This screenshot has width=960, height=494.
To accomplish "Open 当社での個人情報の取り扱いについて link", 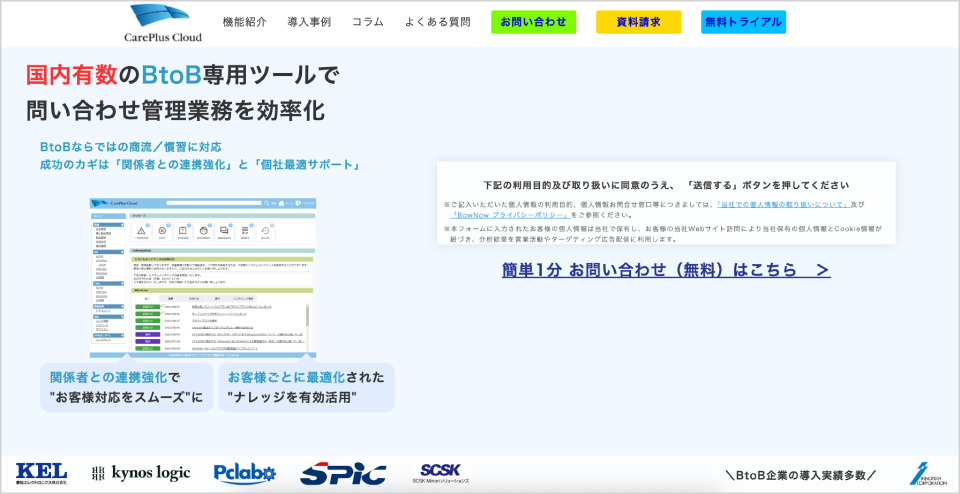I will click(782, 204).
